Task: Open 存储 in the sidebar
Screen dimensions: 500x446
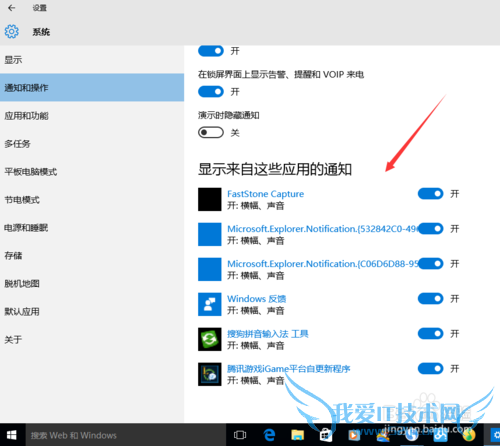Action: pyautogui.click(x=92, y=256)
